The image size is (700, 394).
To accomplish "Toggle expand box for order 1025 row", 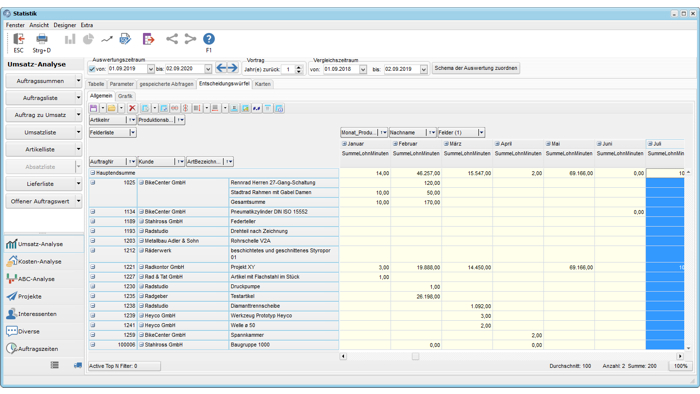I will (x=93, y=182).
